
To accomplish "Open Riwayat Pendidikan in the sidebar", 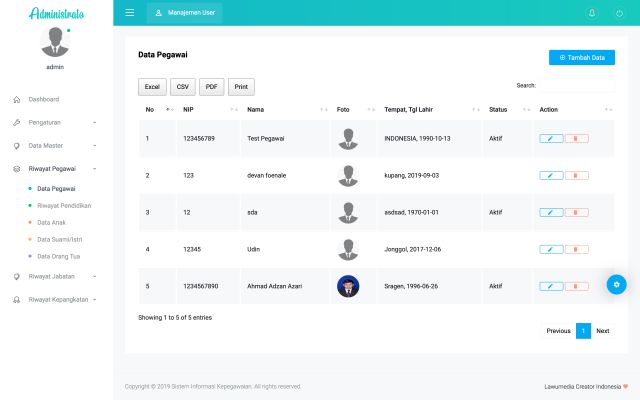I will [x=64, y=205].
